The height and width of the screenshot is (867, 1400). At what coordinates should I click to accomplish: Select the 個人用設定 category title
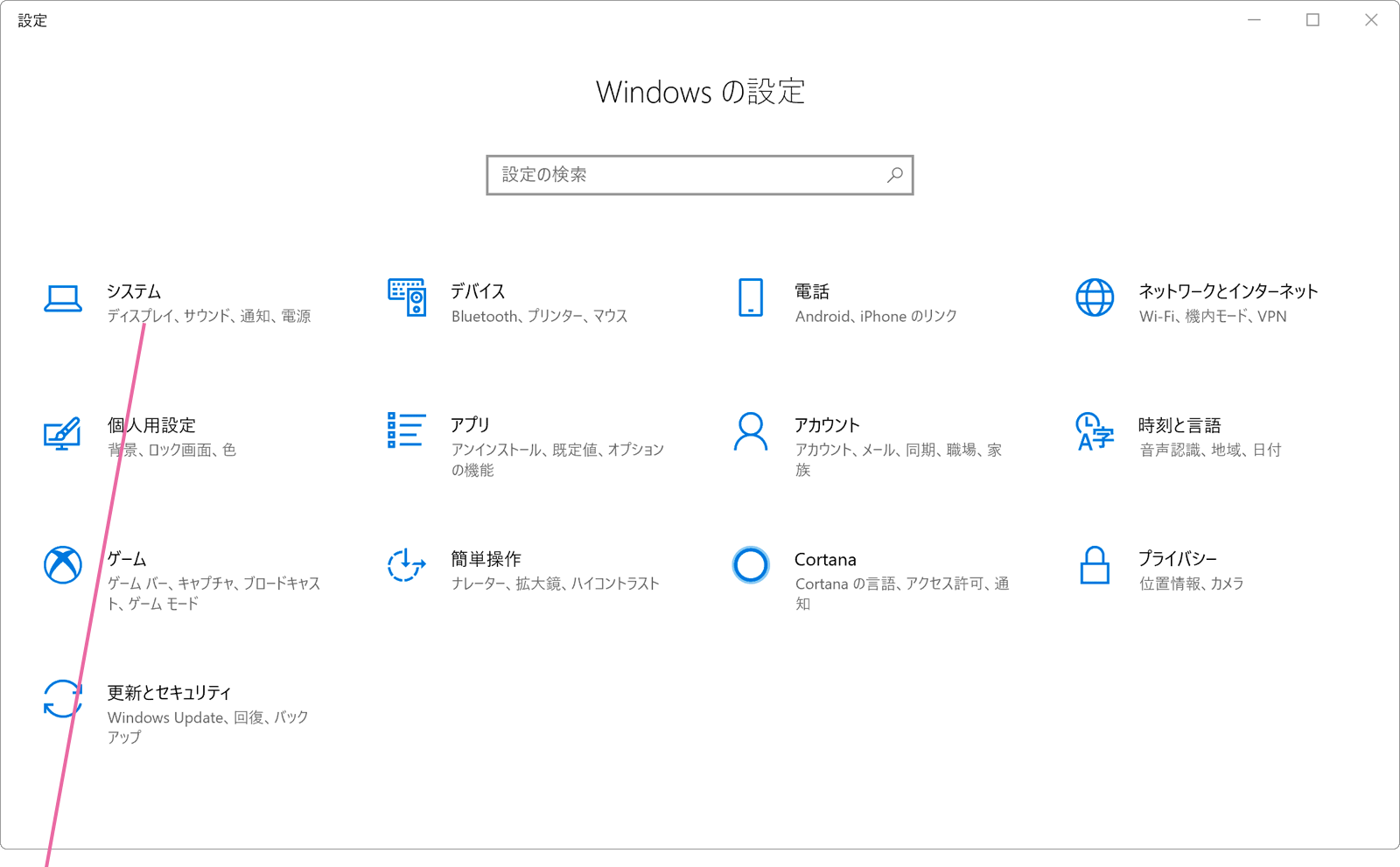[x=151, y=425]
